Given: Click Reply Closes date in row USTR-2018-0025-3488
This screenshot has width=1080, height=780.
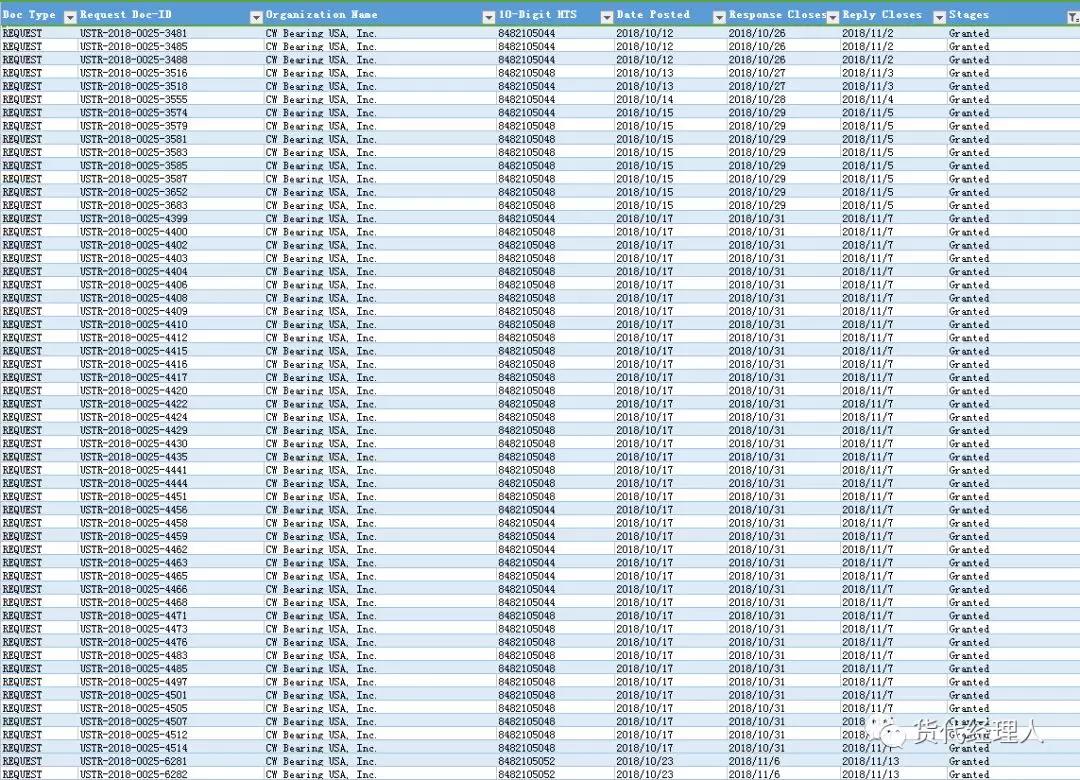Looking at the screenshot, I should pyautogui.click(x=868, y=59).
